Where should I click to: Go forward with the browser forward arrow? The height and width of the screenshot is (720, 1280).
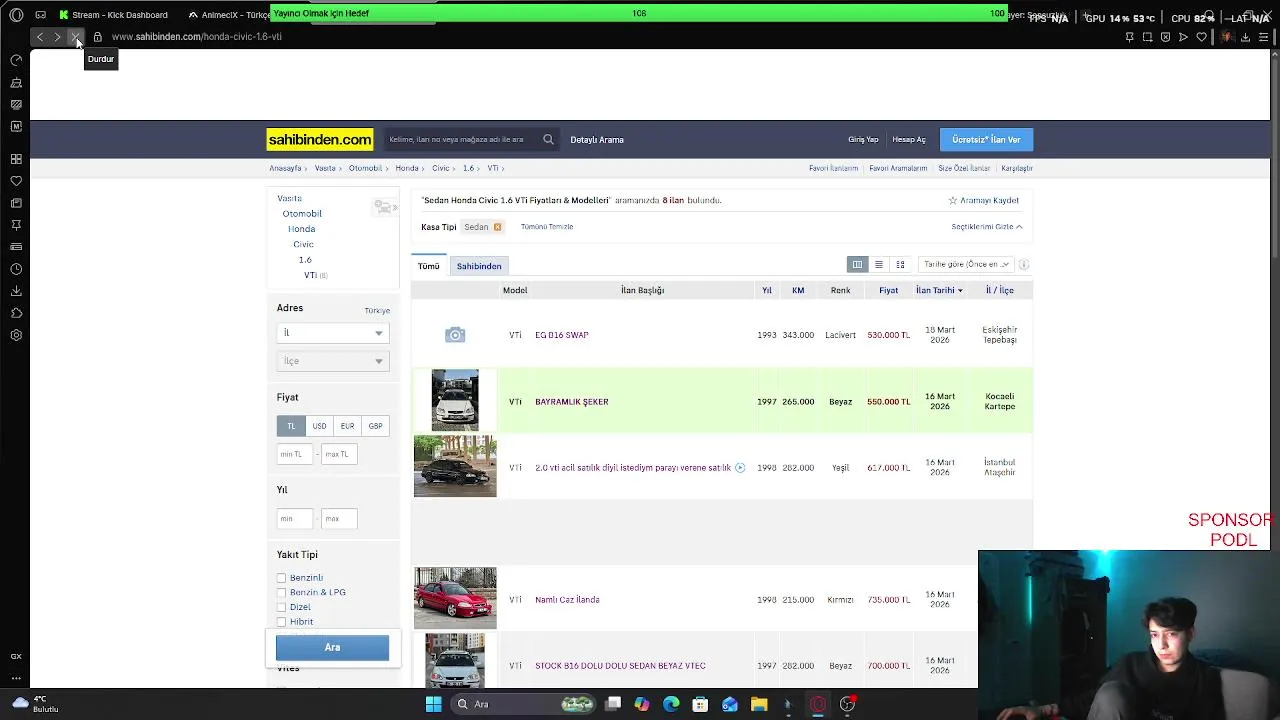pyautogui.click(x=57, y=37)
